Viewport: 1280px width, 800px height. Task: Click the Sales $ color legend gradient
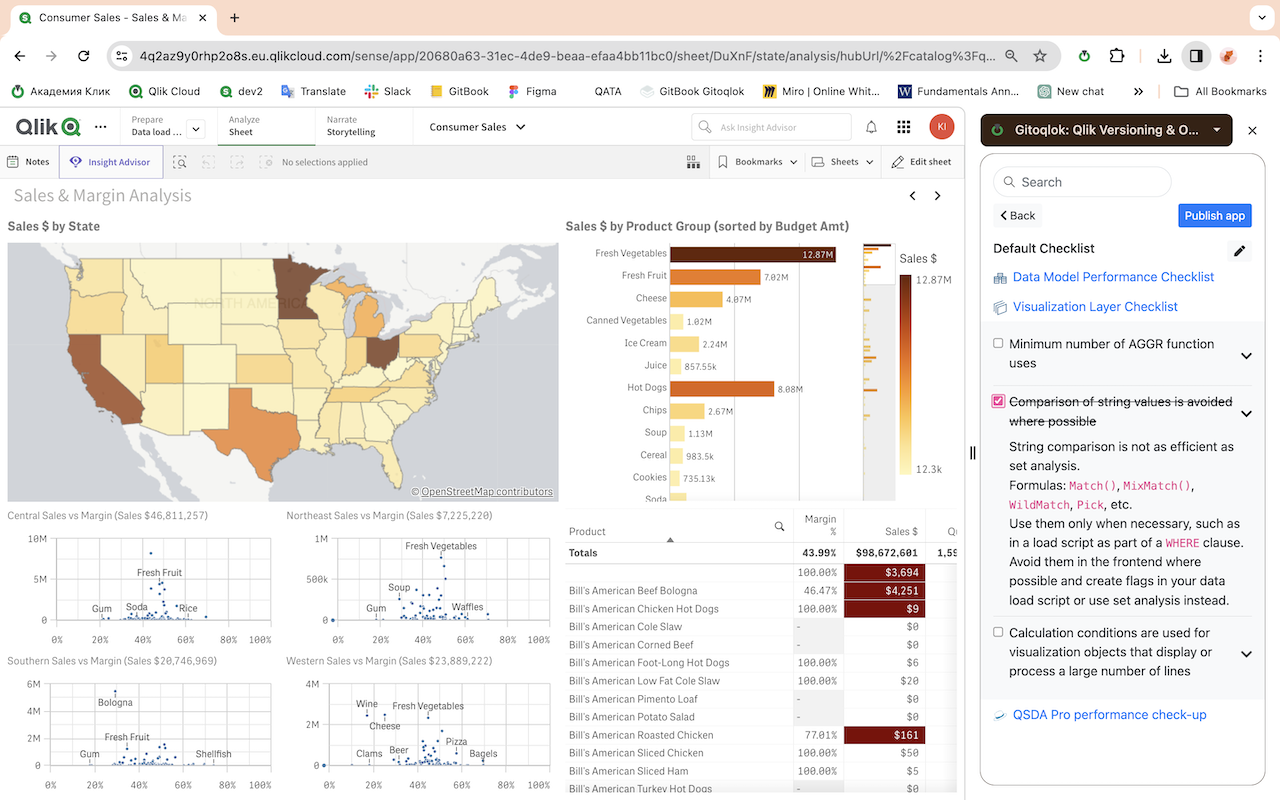905,374
